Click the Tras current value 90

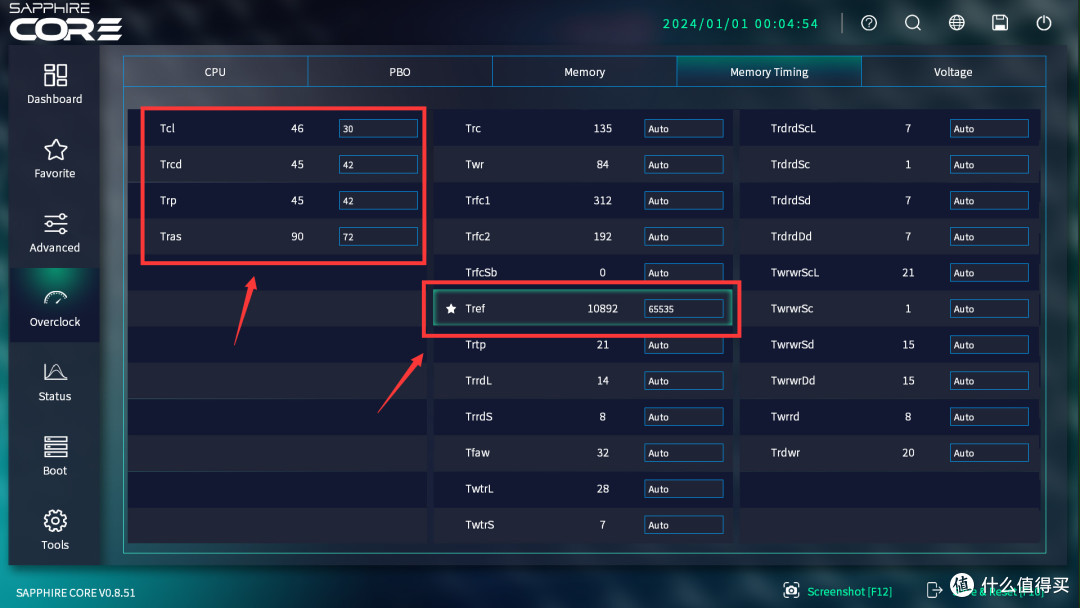click(297, 236)
